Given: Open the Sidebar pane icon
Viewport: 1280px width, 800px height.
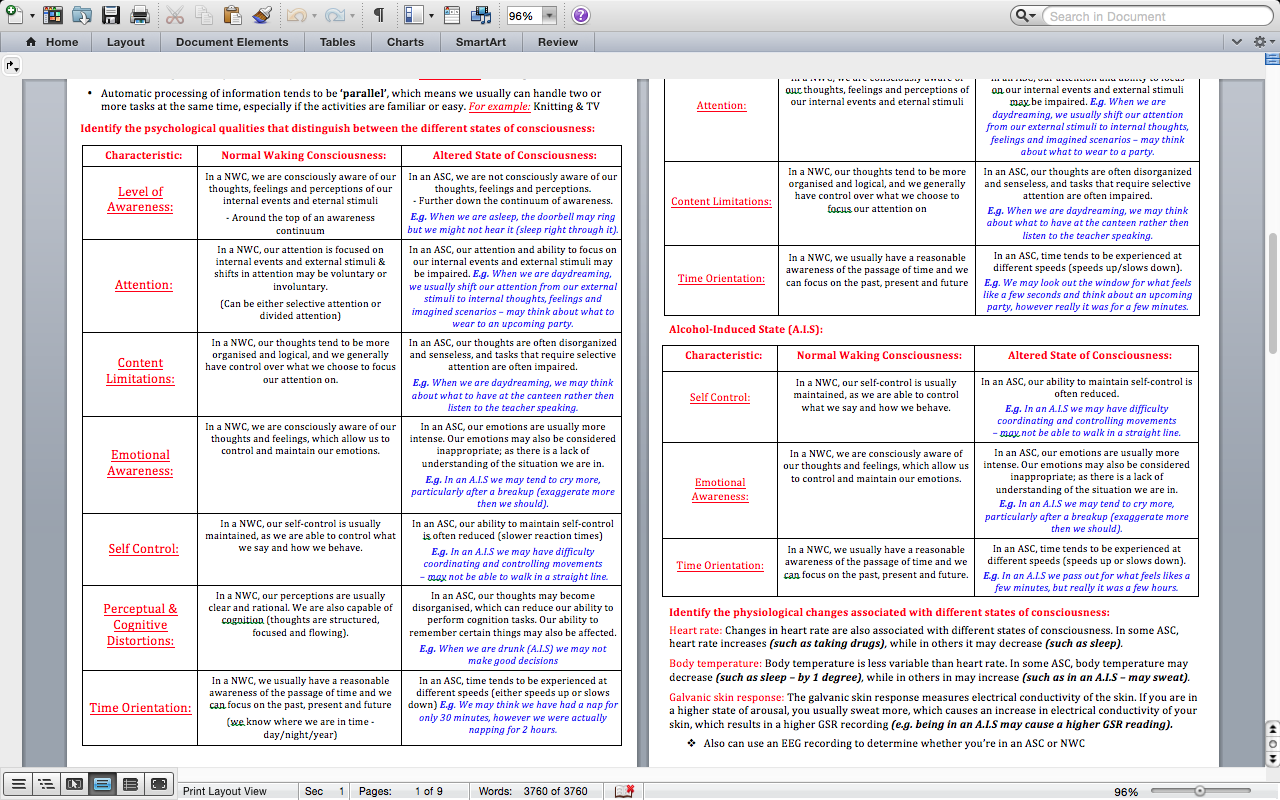Looking at the screenshot, I should 415,15.
